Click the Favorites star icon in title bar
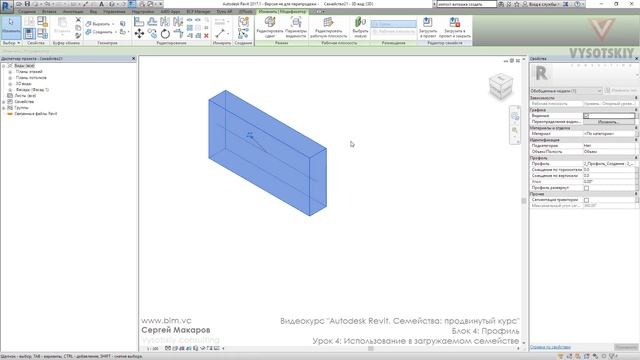Screen dimensions: 640x360 [517, 4]
